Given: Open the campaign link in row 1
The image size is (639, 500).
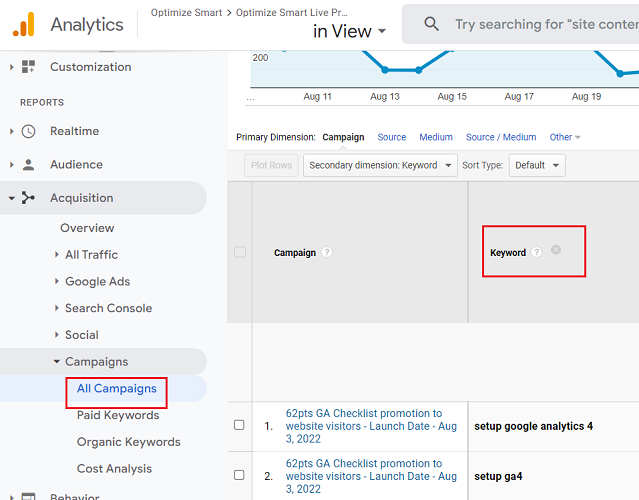Looking at the screenshot, I should pos(371,426).
